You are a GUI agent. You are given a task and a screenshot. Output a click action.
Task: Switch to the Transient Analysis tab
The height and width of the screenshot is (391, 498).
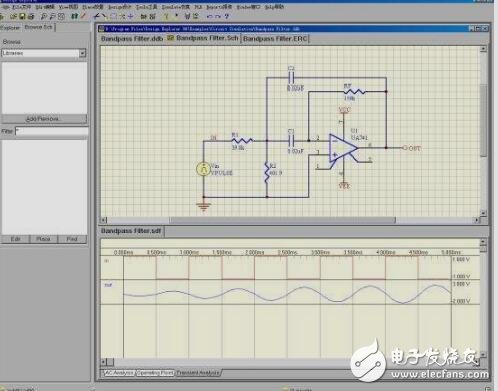(198, 373)
